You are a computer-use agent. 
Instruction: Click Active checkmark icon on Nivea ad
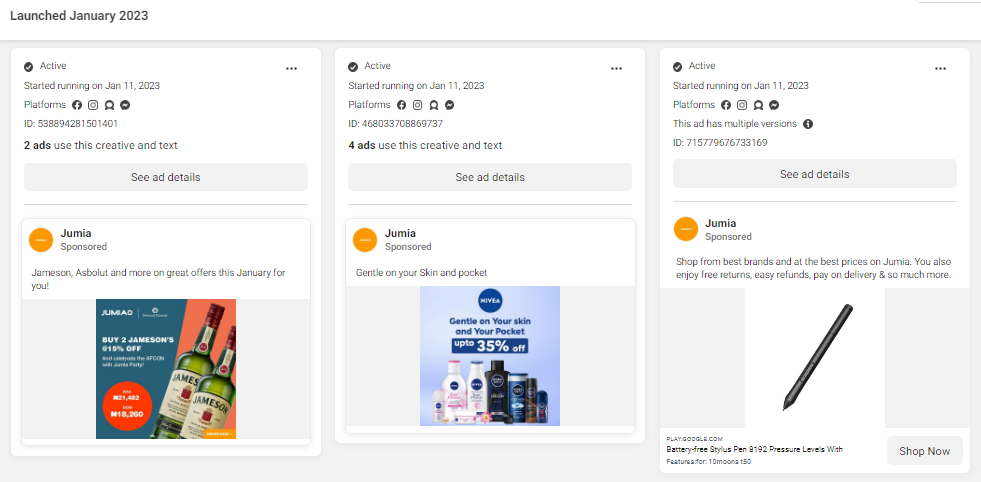[x=353, y=66]
